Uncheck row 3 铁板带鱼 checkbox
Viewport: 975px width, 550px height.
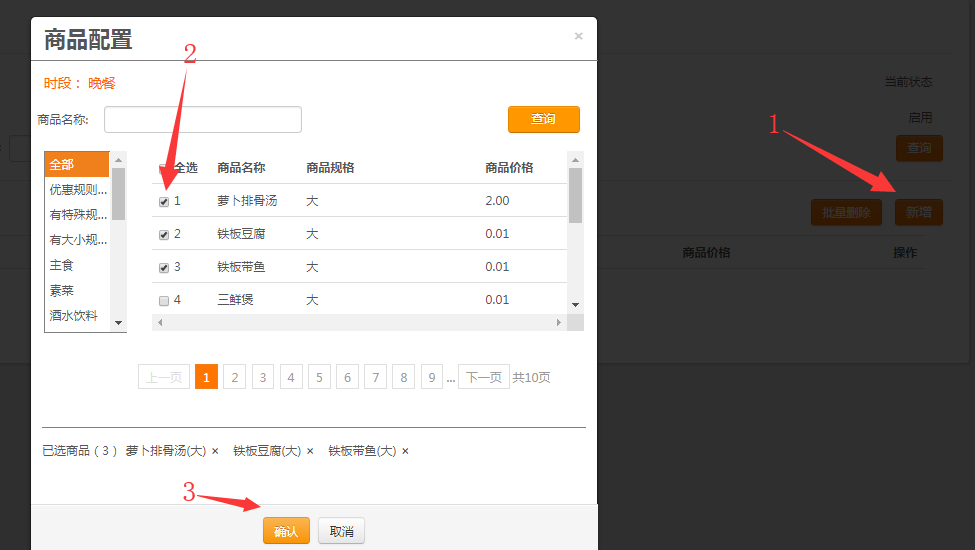pyautogui.click(x=164, y=267)
